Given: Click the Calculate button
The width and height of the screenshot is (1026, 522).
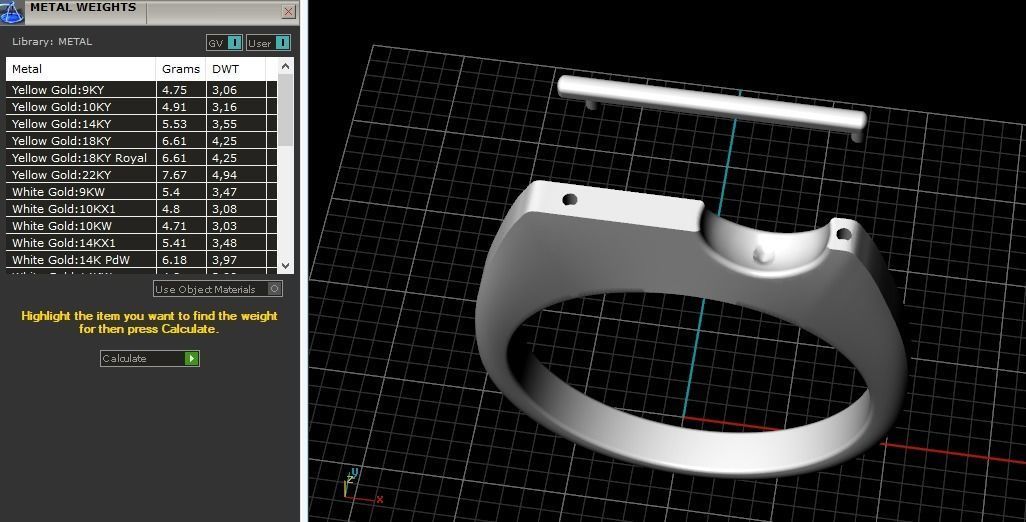Looking at the screenshot, I should tap(150, 358).
